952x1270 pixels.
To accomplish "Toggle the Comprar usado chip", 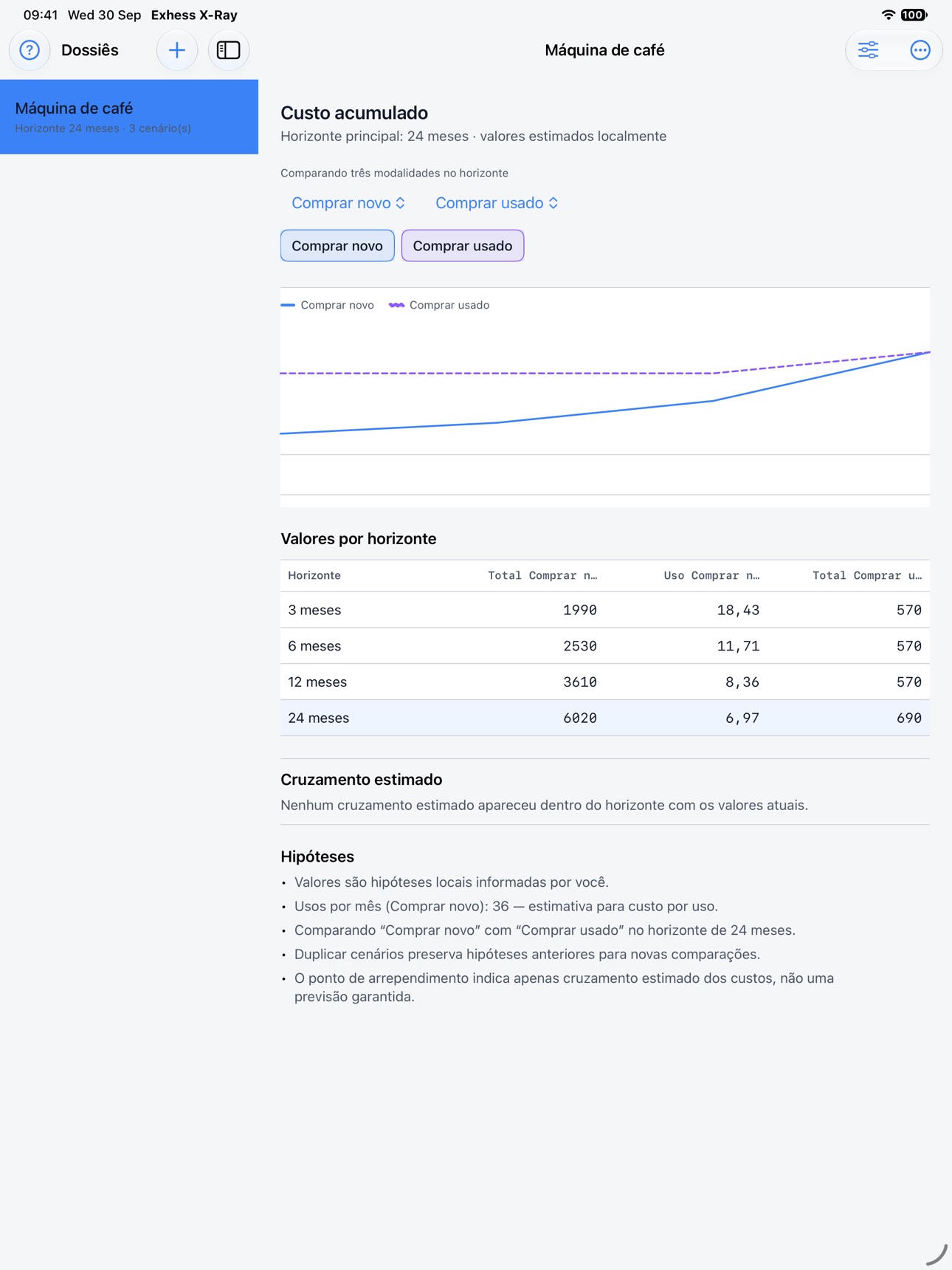I will tap(463, 246).
